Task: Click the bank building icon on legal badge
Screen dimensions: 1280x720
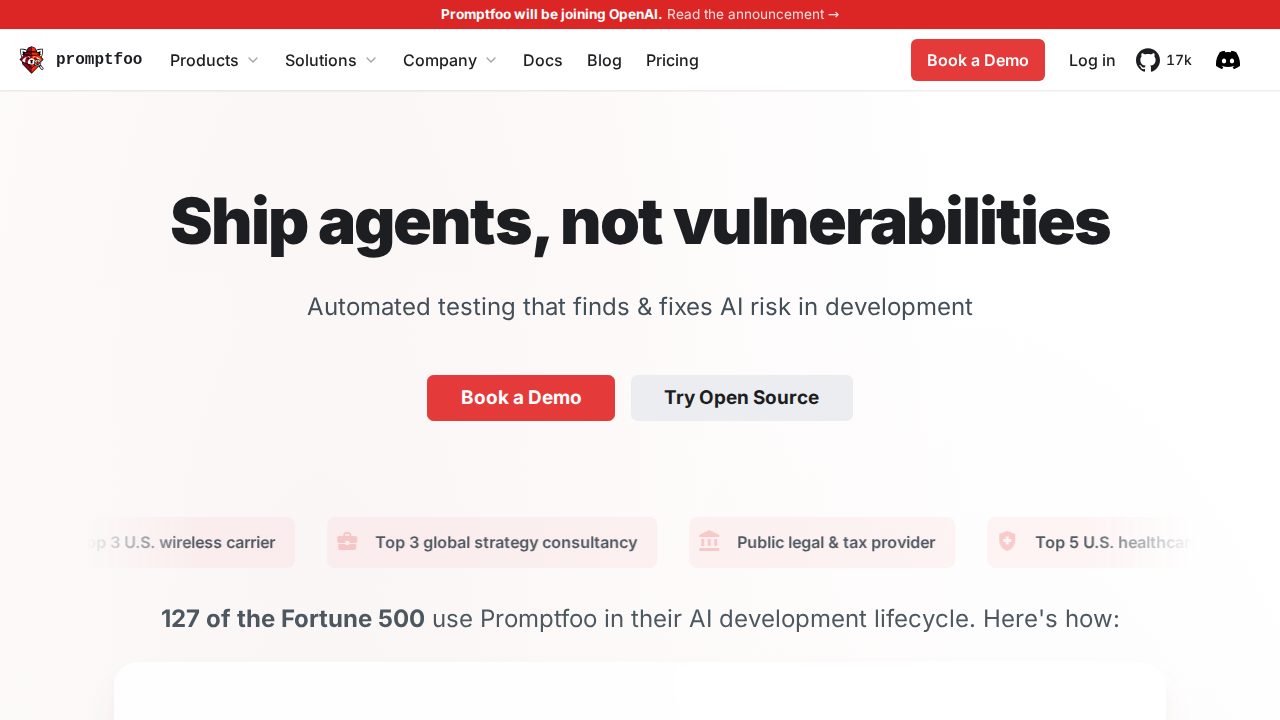Action: pyautogui.click(x=709, y=542)
